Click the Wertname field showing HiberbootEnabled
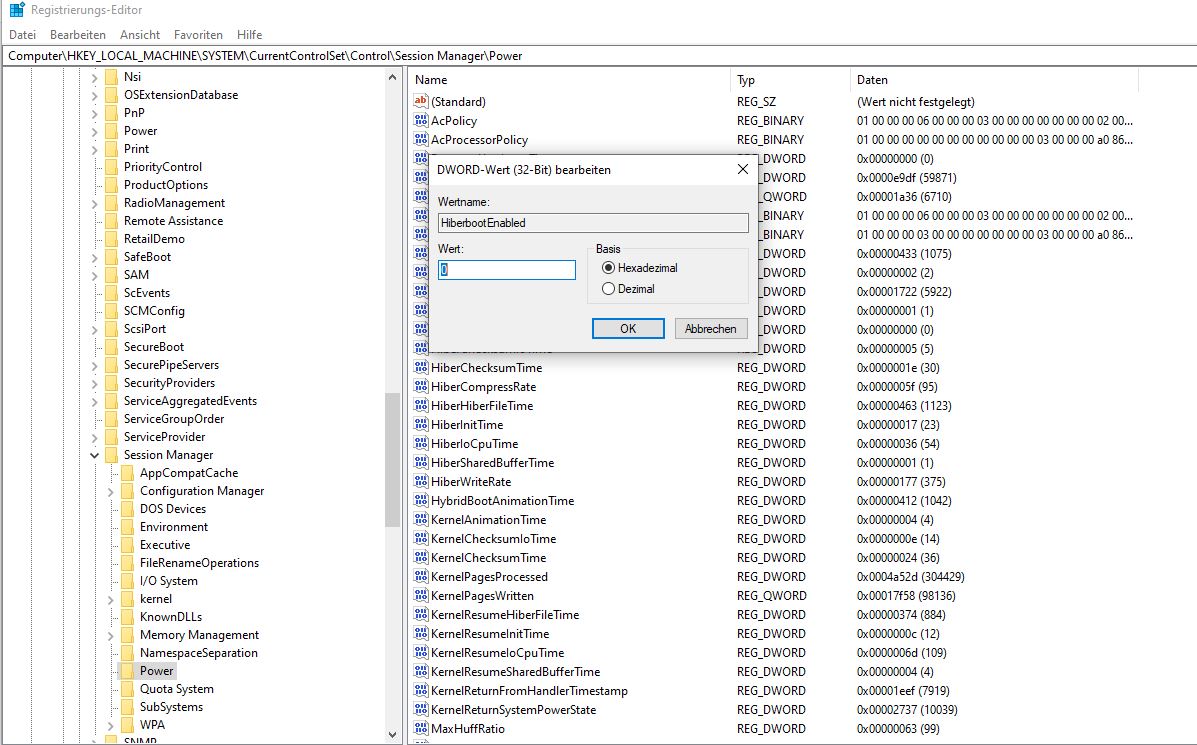 [x=593, y=223]
